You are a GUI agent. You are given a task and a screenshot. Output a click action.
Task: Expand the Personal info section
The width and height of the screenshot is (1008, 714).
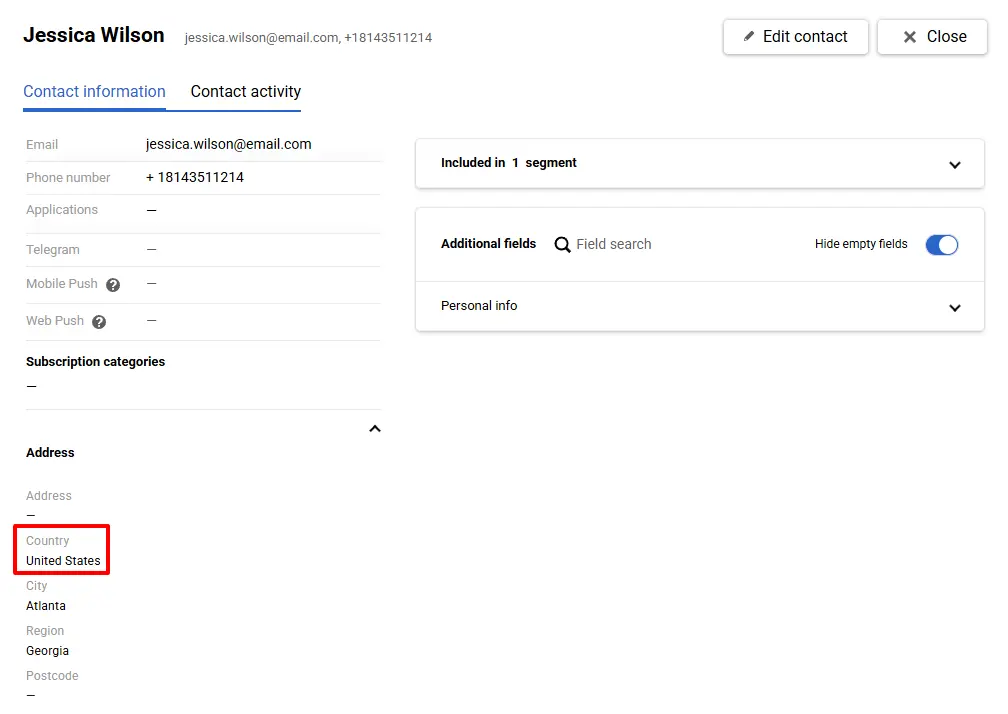point(954,307)
